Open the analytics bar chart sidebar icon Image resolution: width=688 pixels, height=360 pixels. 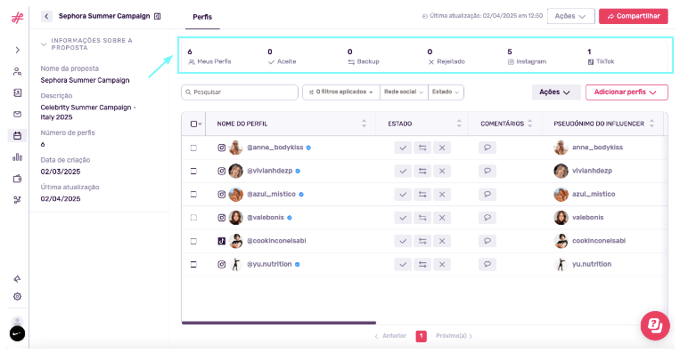(17, 157)
